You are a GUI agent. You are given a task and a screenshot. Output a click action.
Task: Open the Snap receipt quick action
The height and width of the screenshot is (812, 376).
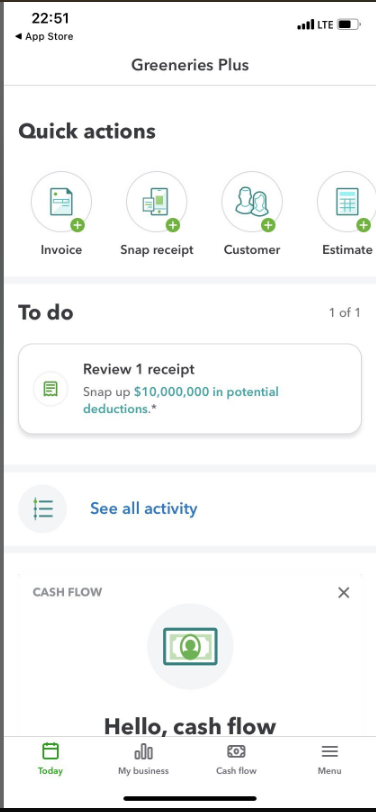pos(156,201)
